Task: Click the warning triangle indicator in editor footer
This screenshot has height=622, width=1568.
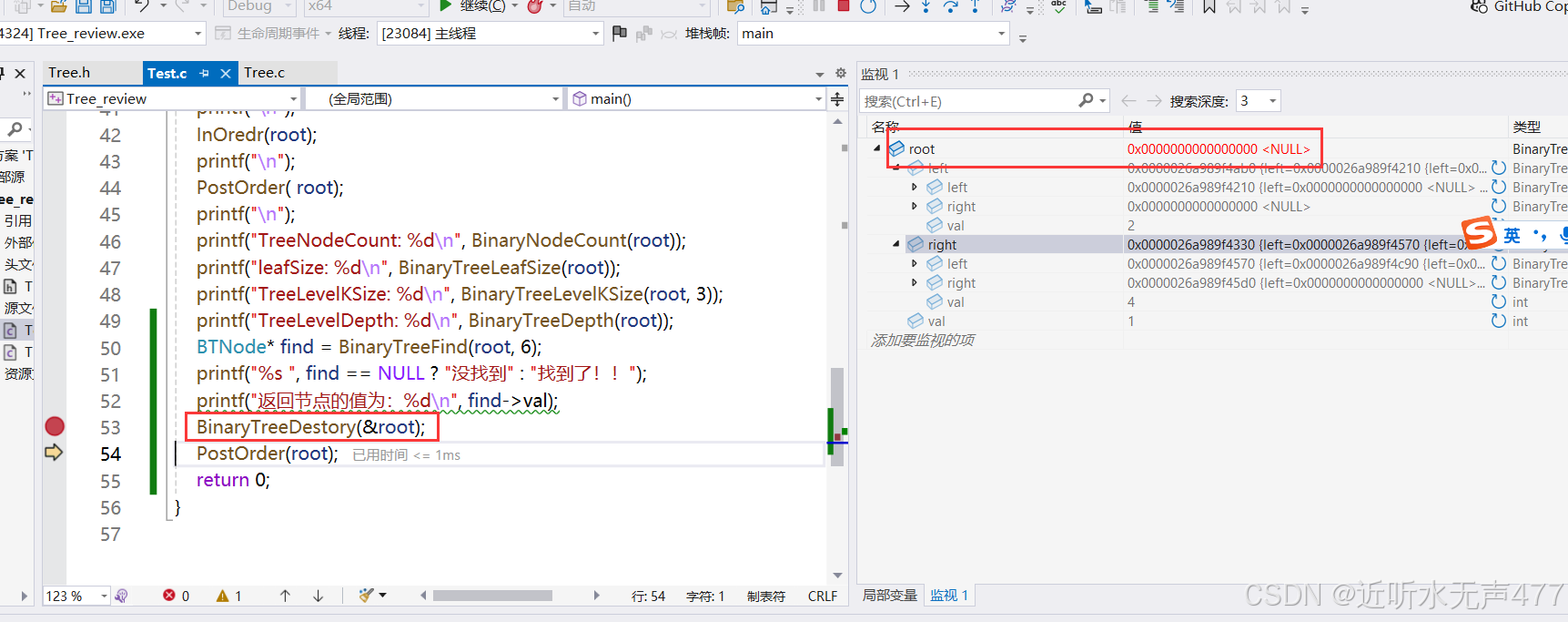Action: click(x=222, y=596)
